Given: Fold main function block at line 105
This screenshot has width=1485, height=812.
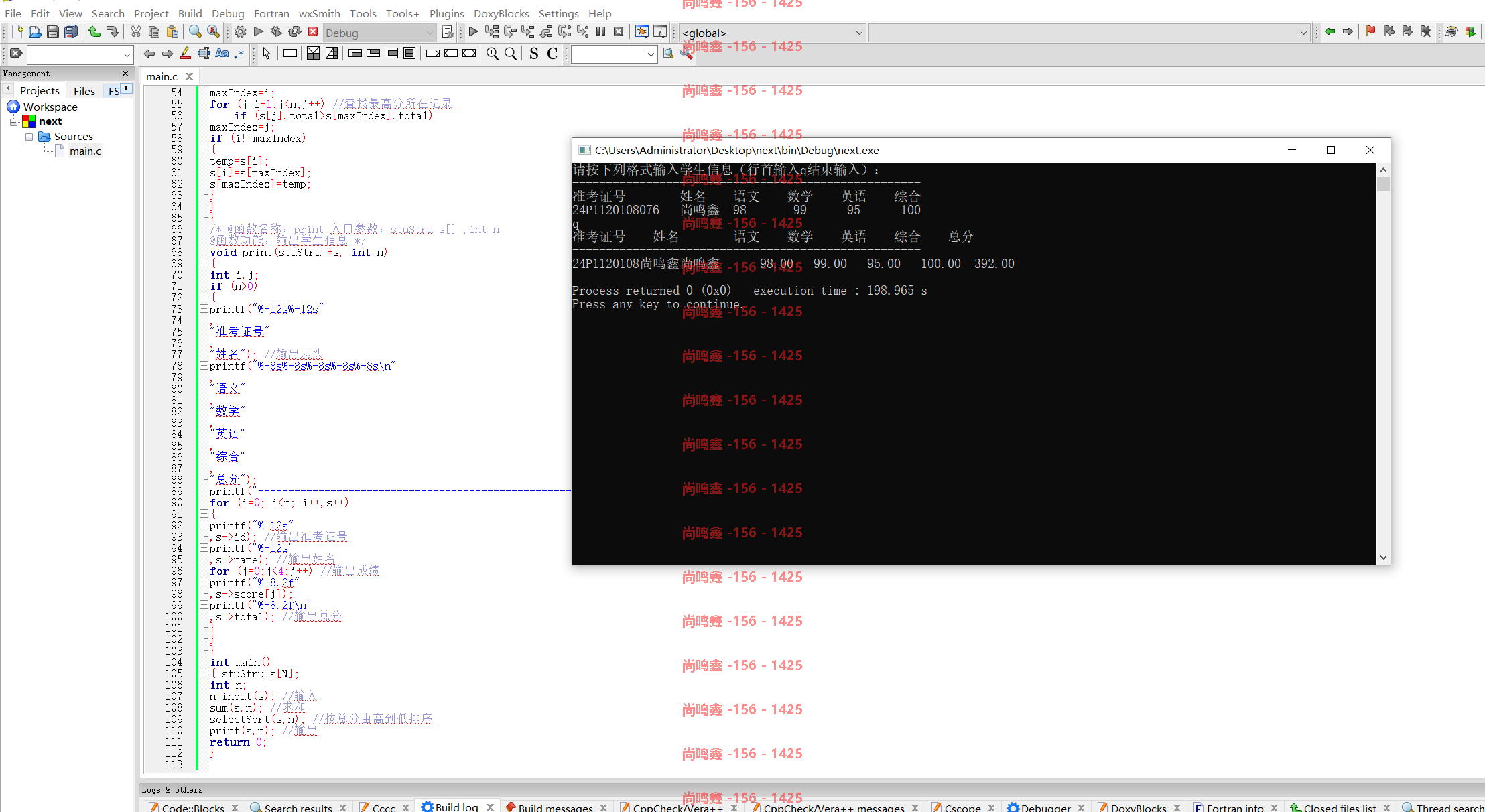Looking at the screenshot, I should pyautogui.click(x=204, y=673).
